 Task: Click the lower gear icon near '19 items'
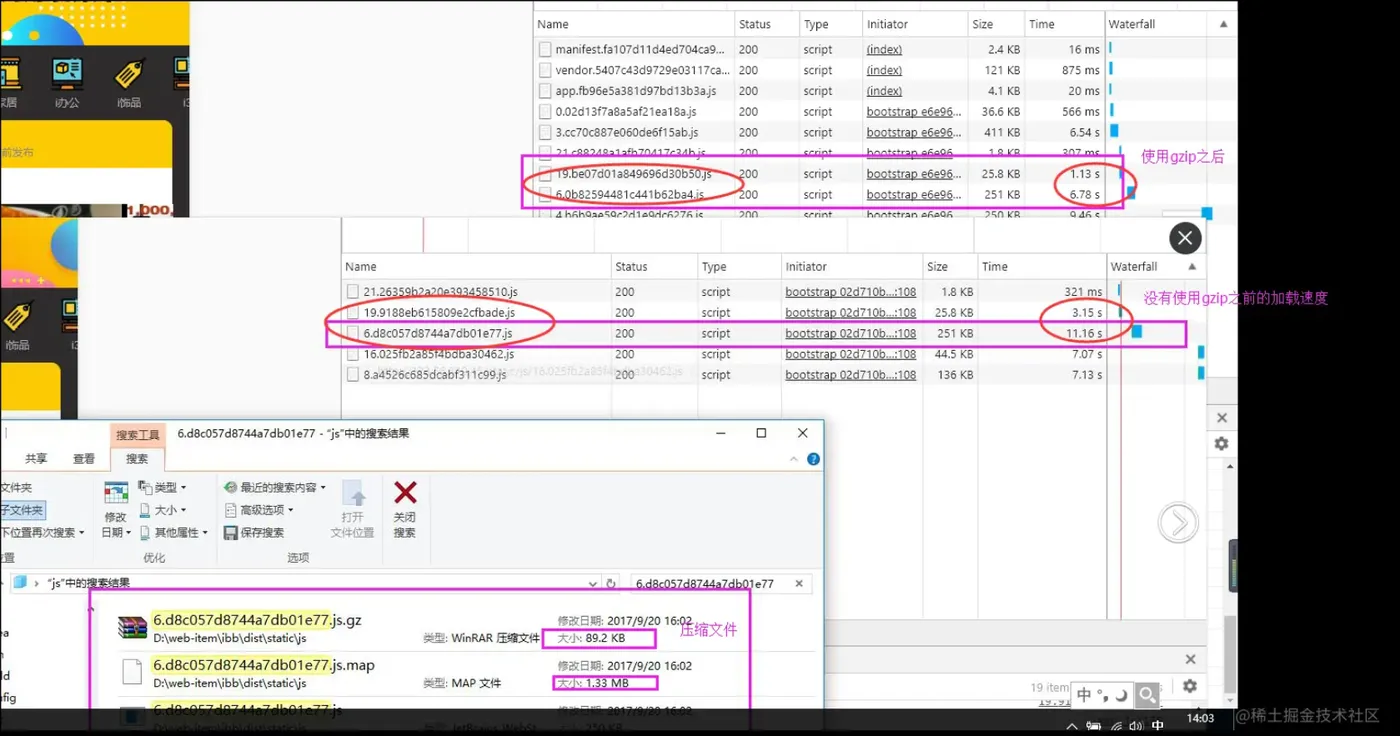click(1189, 686)
